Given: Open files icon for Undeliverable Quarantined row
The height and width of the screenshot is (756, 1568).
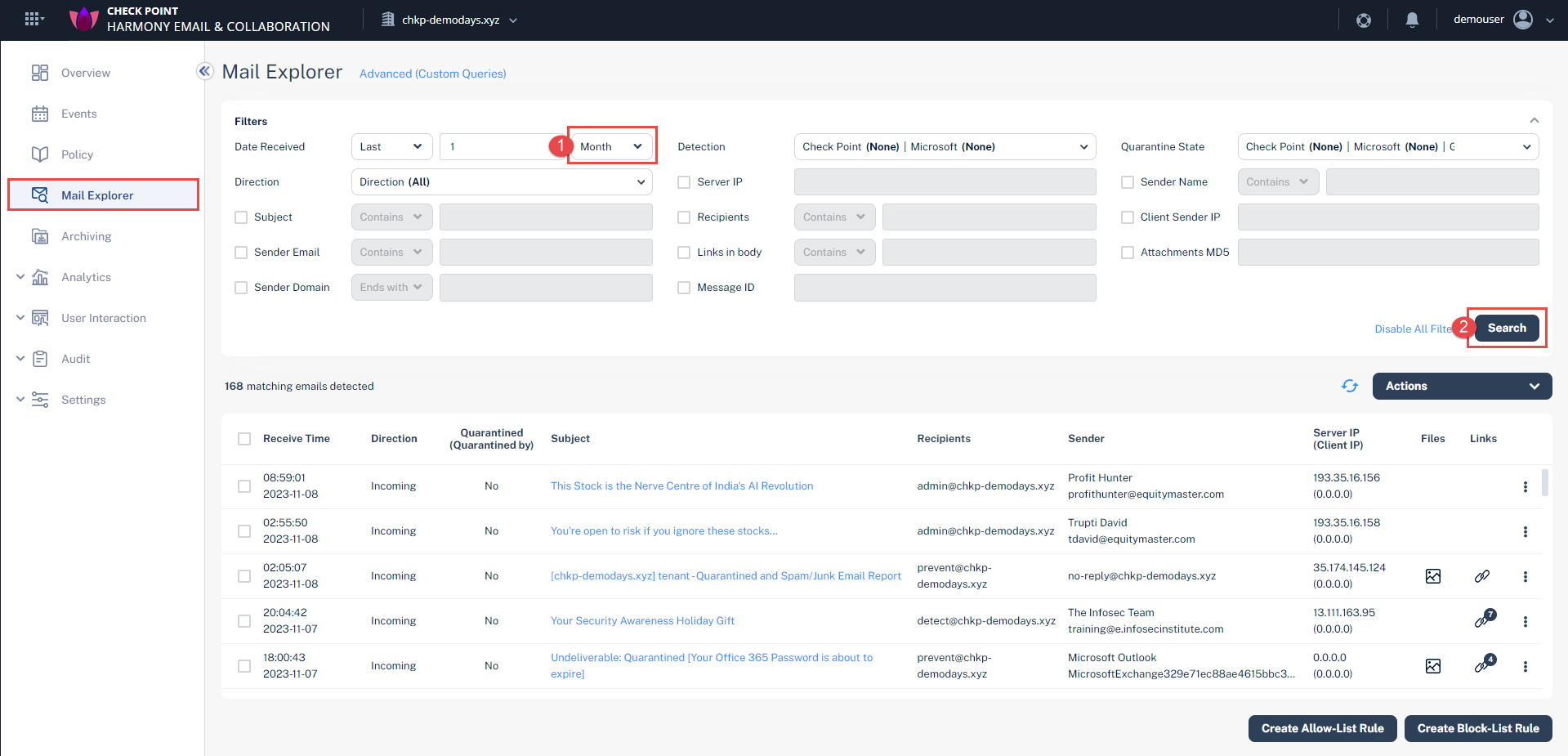Looking at the screenshot, I should point(1433,666).
